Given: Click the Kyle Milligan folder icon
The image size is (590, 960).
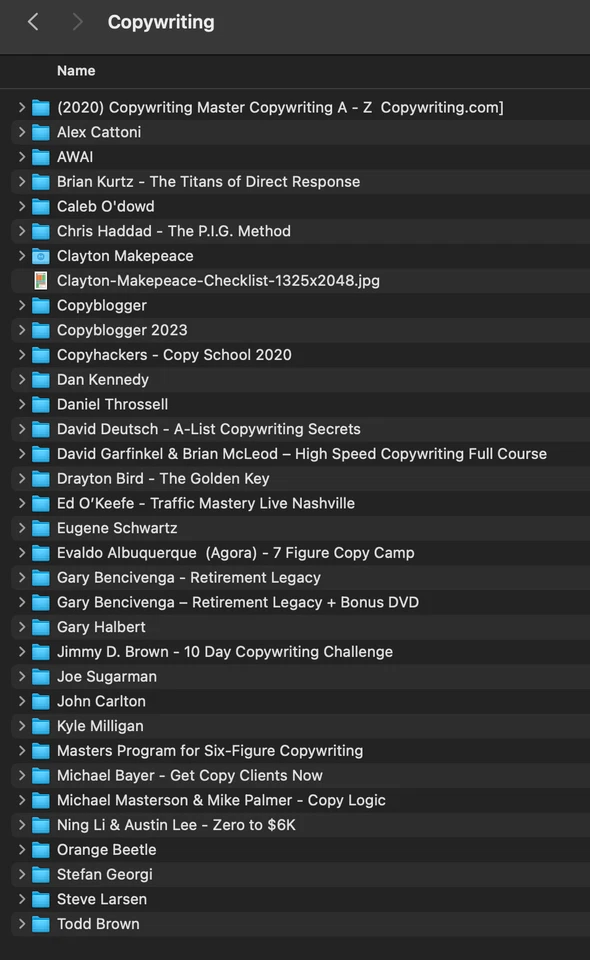Looking at the screenshot, I should click(40, 726).
